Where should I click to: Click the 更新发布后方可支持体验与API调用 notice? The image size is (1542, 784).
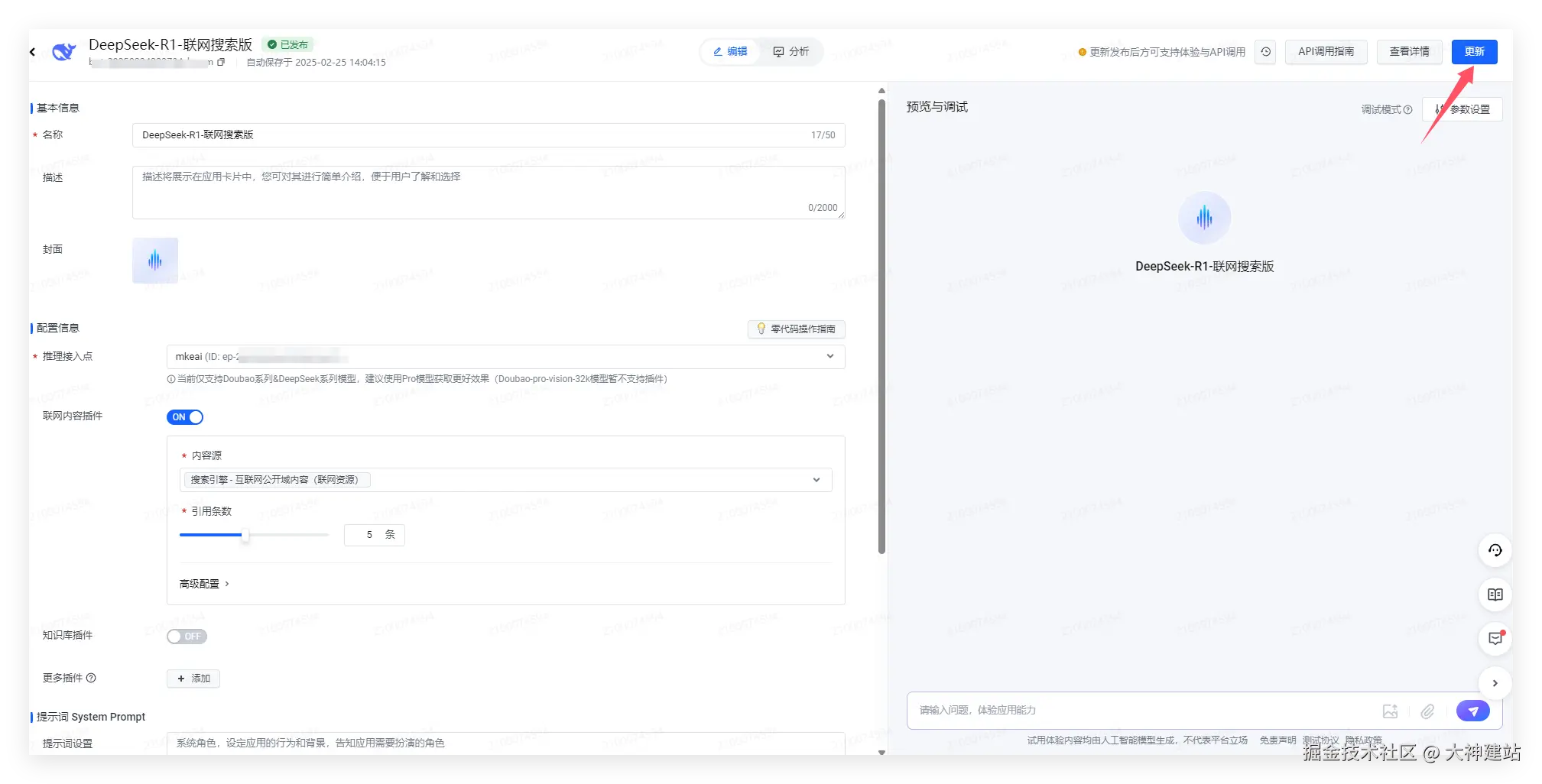1161,52
